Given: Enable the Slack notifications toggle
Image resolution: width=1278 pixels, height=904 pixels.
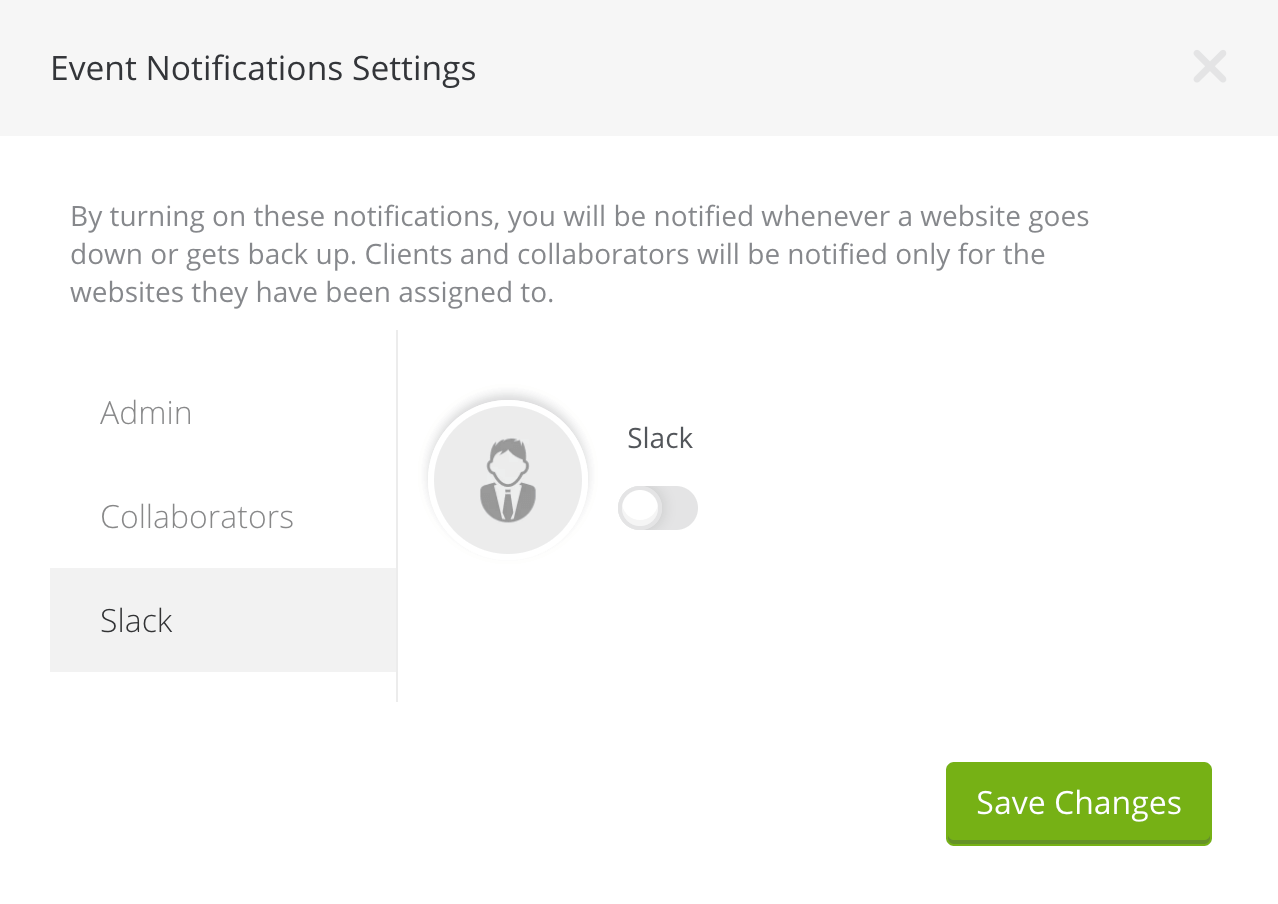Looking at the screenshot, I should coord(658,508).
